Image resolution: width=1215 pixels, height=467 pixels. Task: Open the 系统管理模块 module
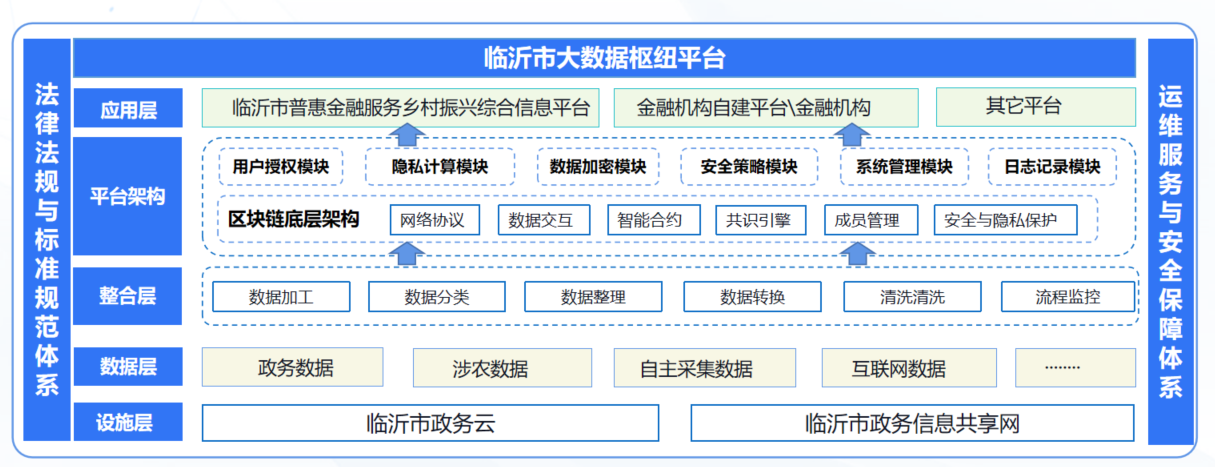point(904,167)
